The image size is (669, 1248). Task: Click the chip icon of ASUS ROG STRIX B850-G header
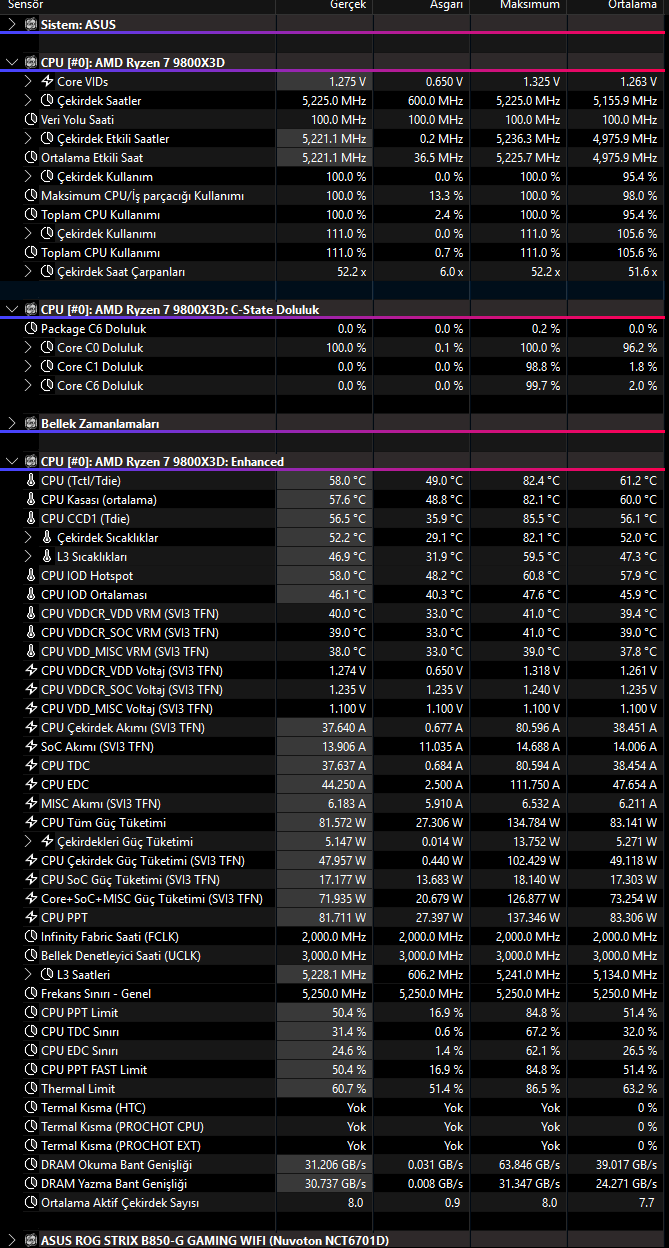pyautogui.click(x=30, y=1241)
